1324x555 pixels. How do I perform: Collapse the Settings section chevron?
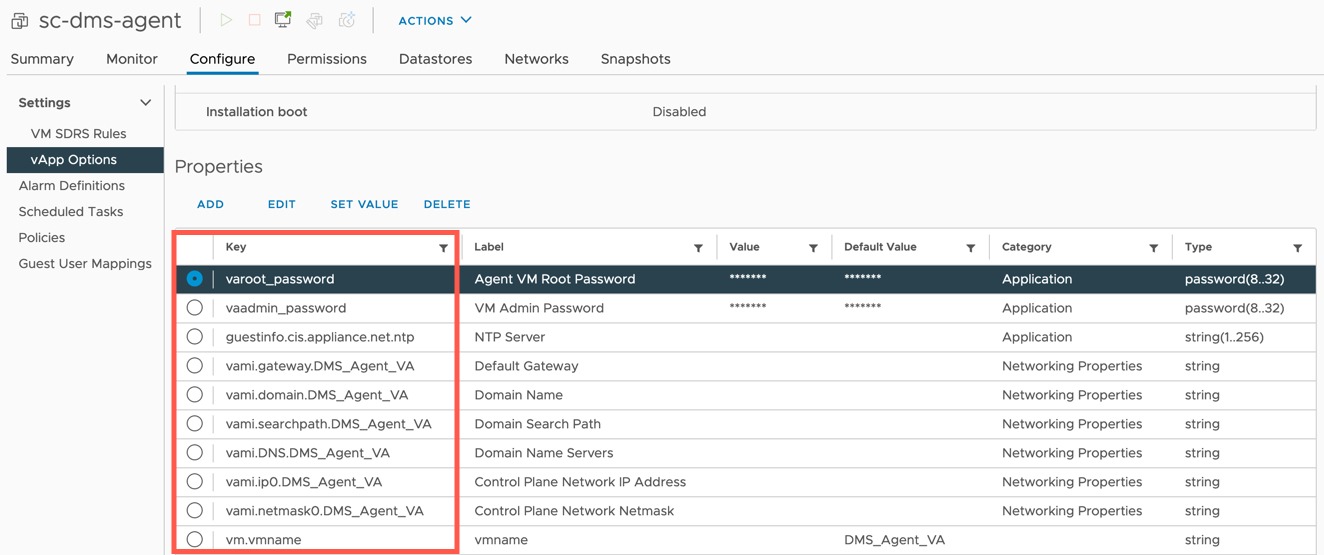[x=146, y=103]
